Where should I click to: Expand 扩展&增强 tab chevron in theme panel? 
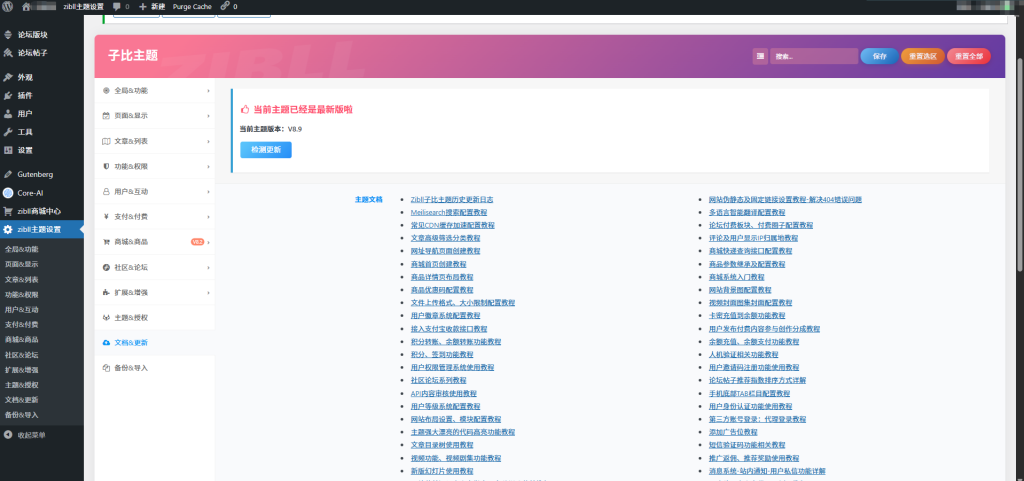pos(208,292)
